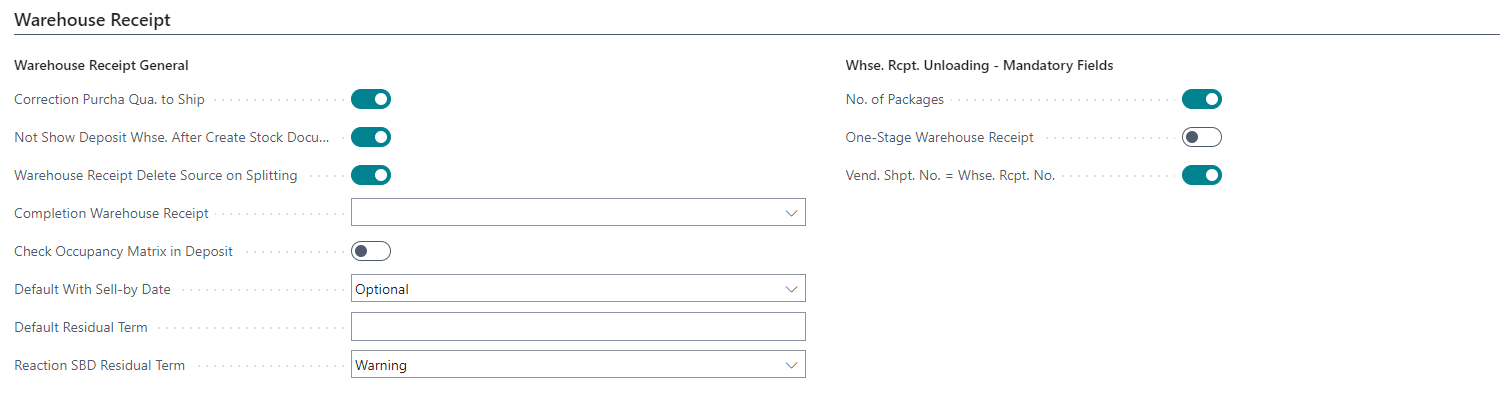Toggle Correction Purcha Qua. to Ship switch
Viewport: 1500px width, 404px height.
pos(370,99)
